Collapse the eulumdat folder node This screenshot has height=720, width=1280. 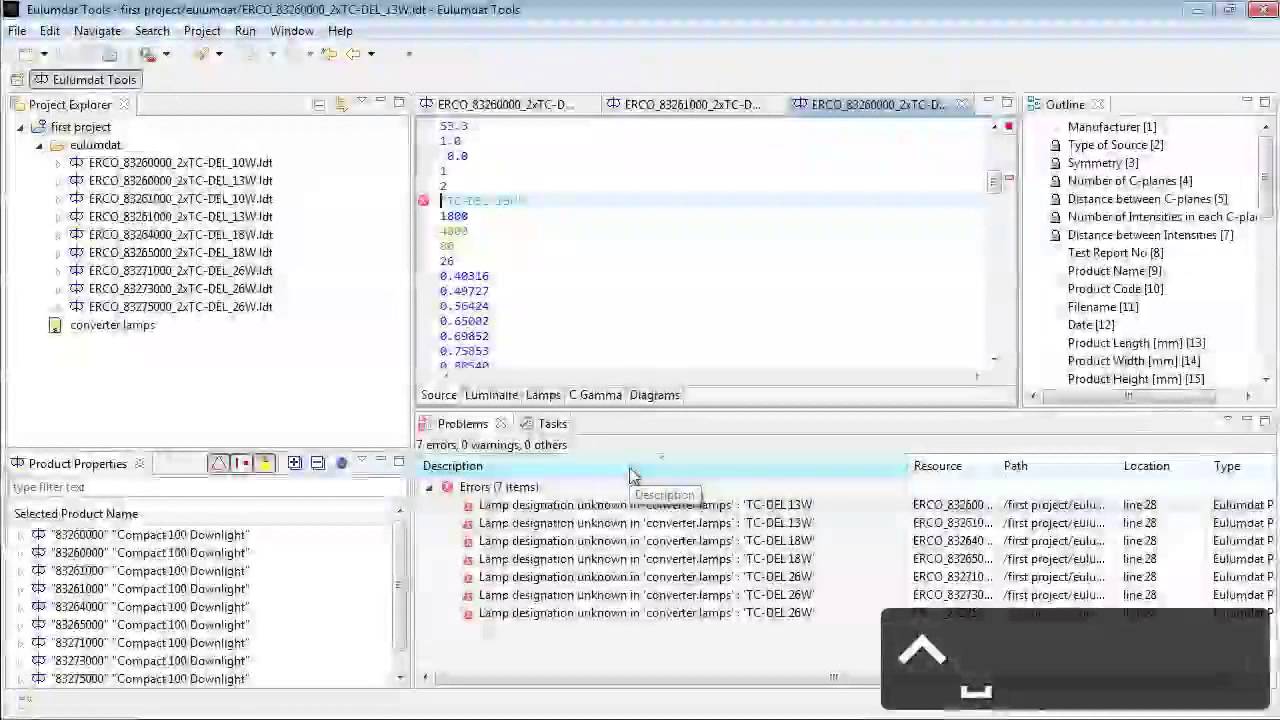tap(39, 146)
